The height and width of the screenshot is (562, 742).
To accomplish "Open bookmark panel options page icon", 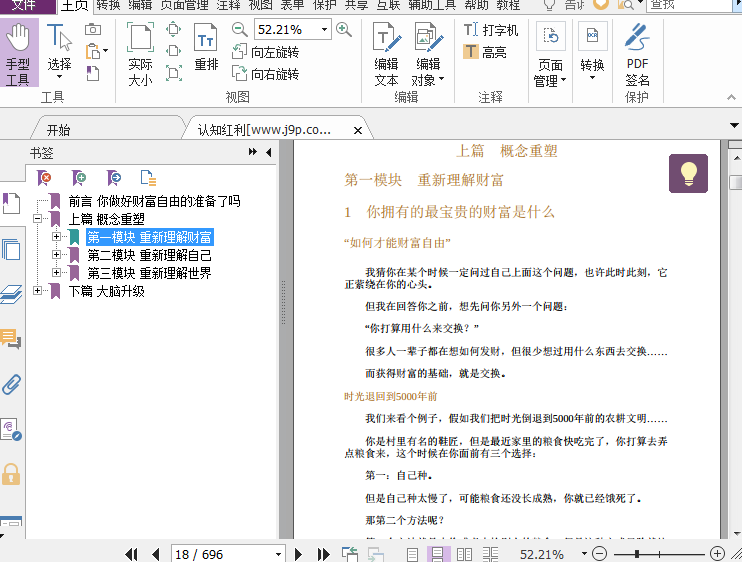I will 148,178.
